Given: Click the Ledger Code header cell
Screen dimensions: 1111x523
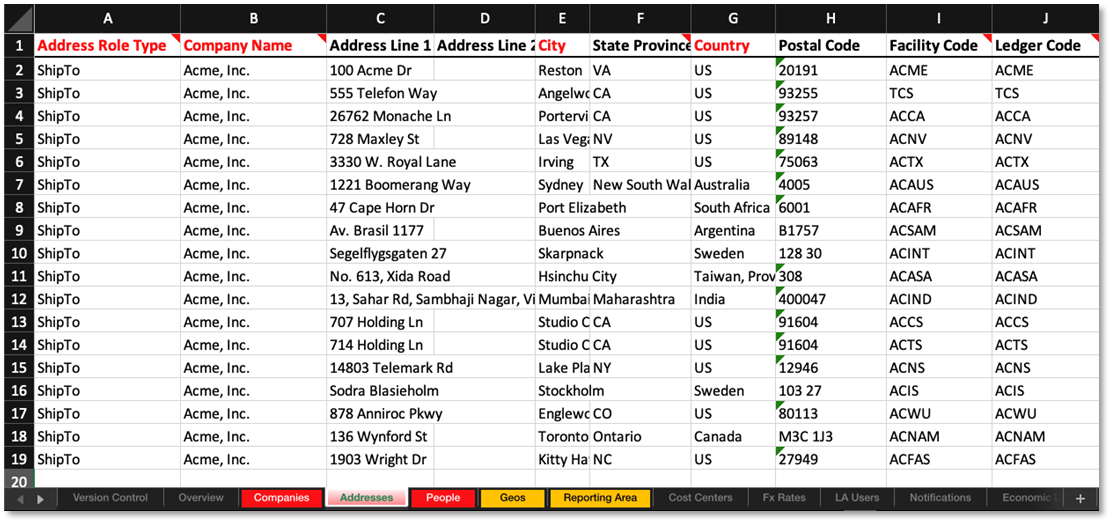Looking at the screenshot, I should click(1045, 45).
